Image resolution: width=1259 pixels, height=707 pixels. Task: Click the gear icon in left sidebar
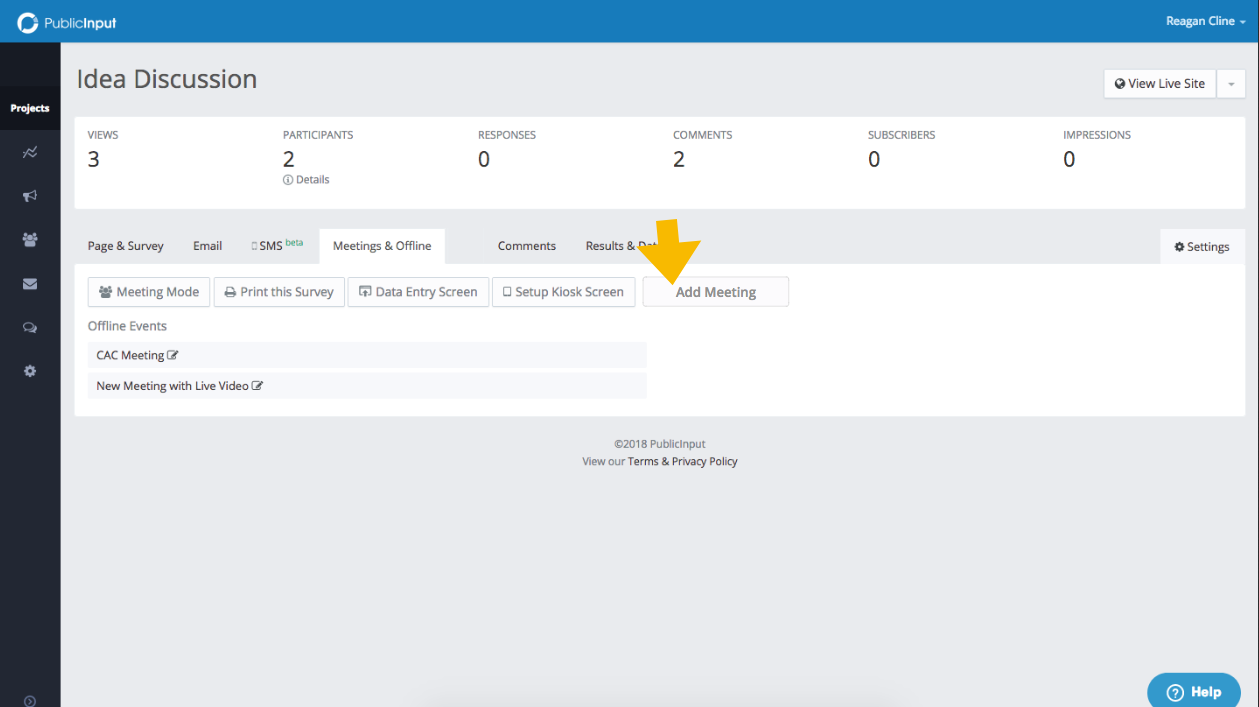[x=30, y=371]
